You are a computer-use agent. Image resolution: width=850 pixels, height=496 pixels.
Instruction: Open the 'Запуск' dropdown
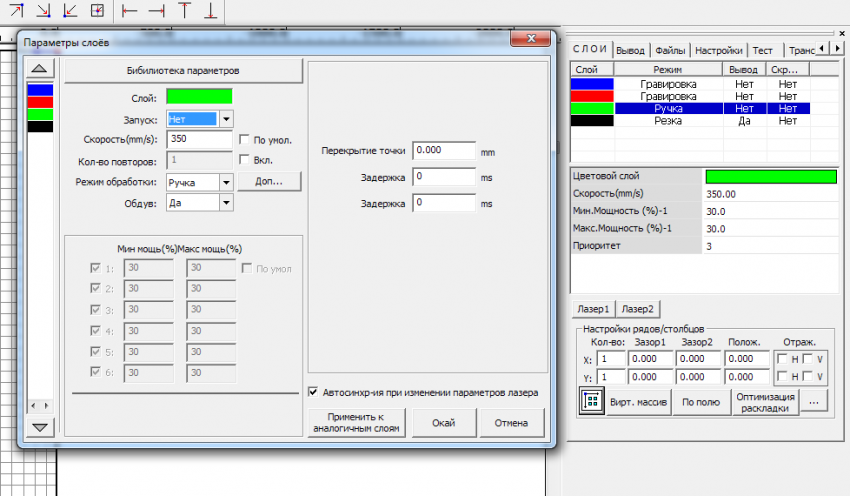[225, 118]
